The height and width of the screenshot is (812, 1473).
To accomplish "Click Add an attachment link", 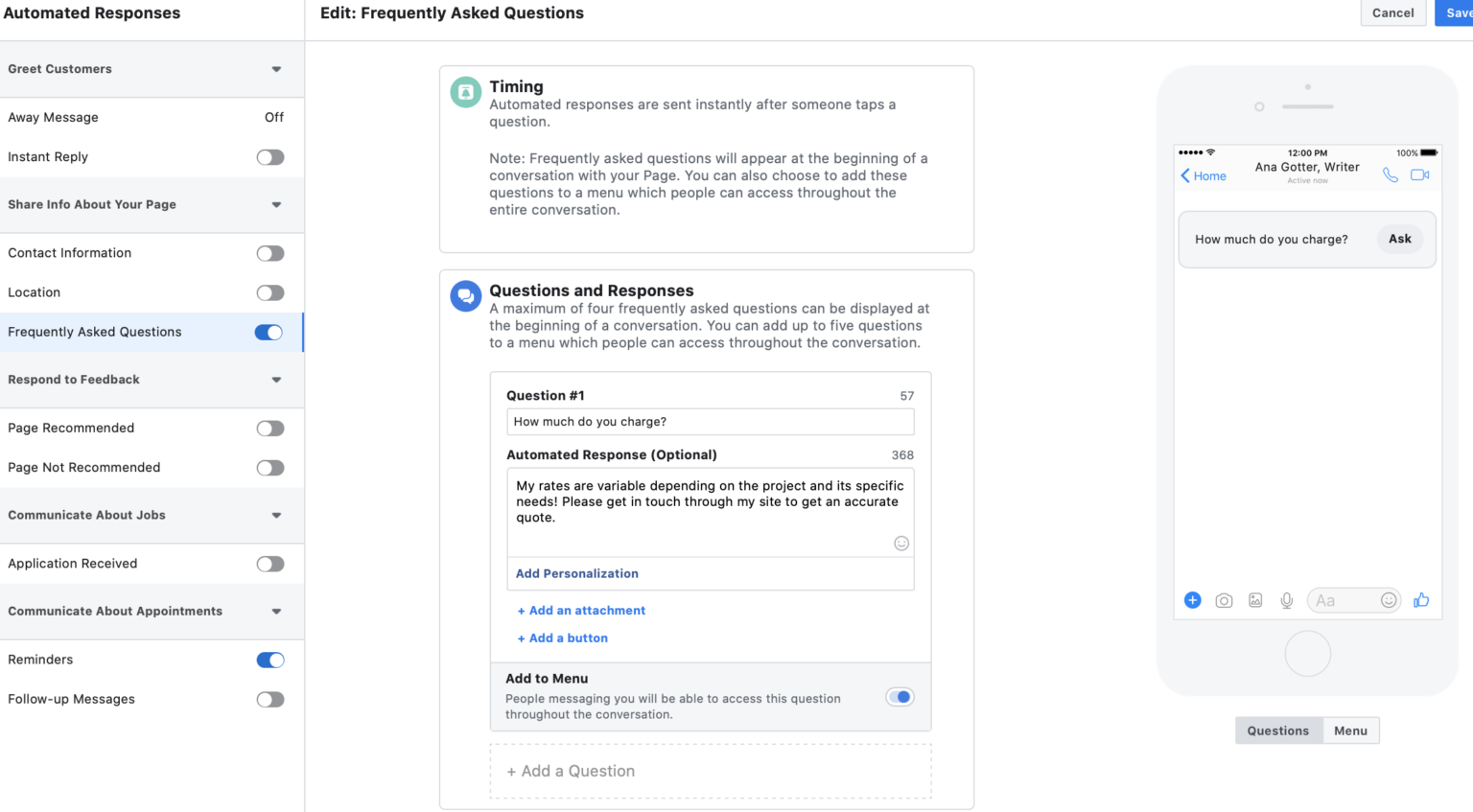I will coord(581,611).
